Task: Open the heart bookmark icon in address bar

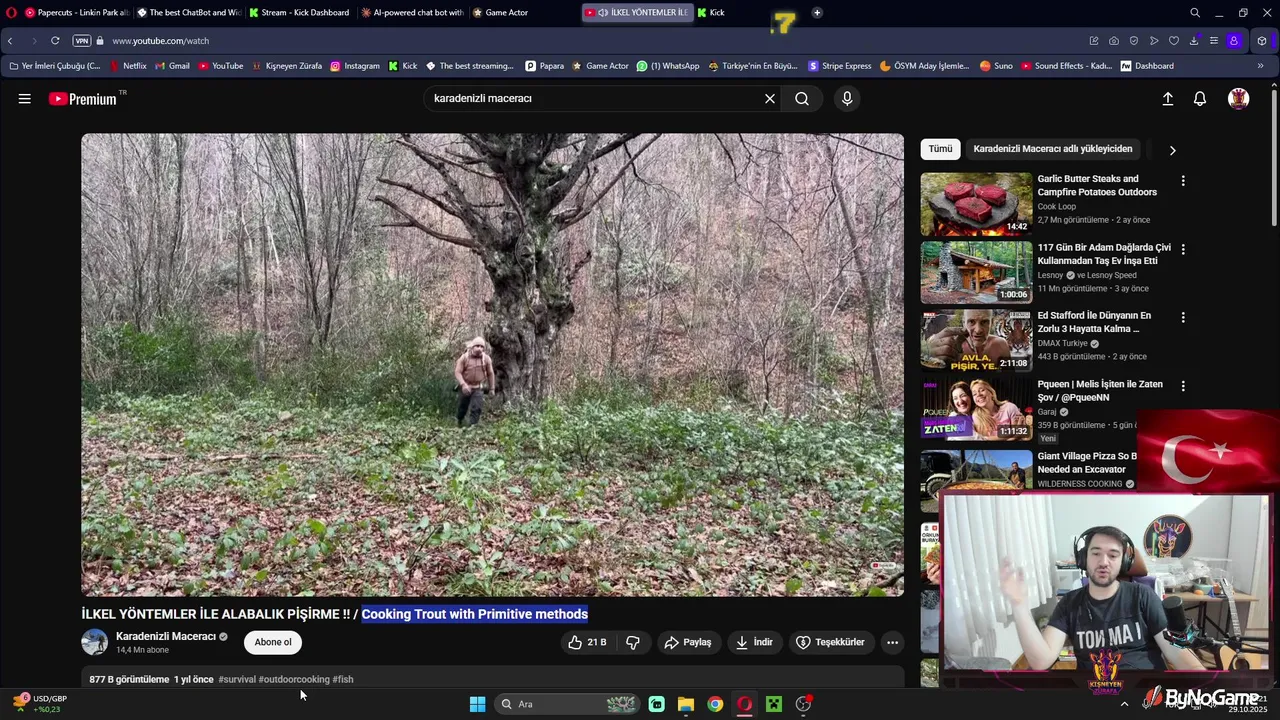Action: 1173,41
